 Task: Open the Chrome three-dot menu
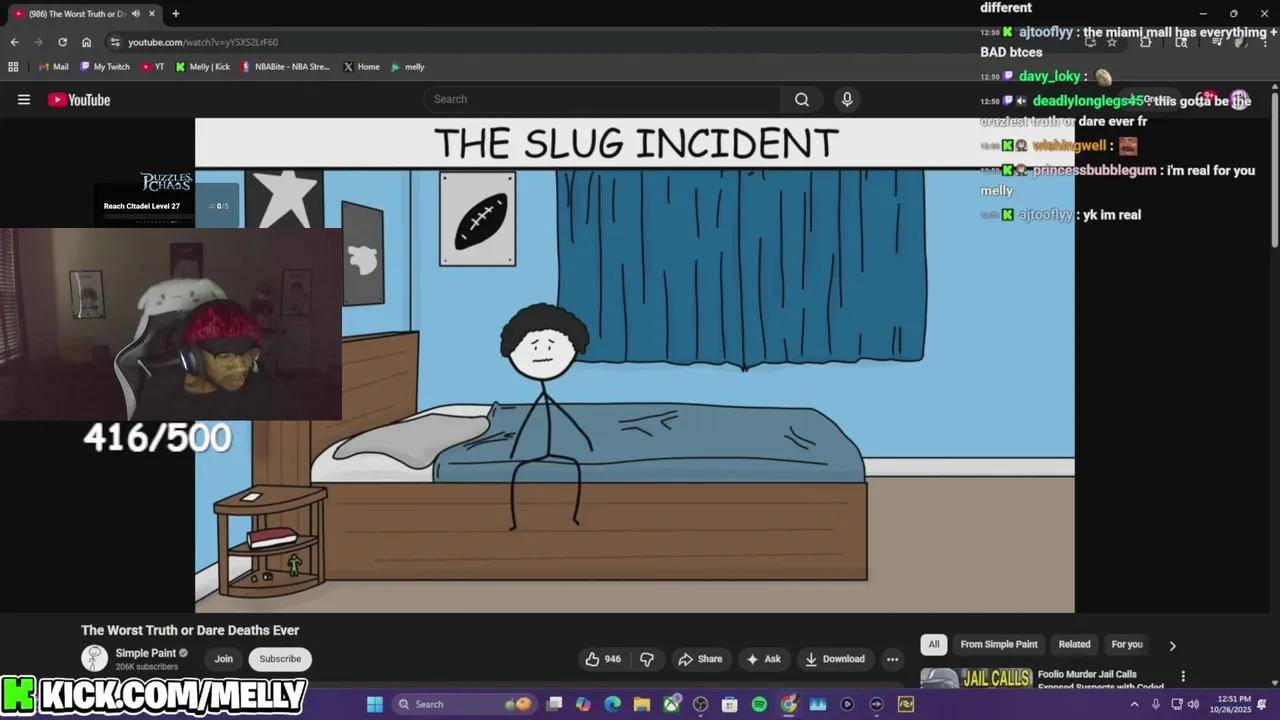tap(1263, 42)
